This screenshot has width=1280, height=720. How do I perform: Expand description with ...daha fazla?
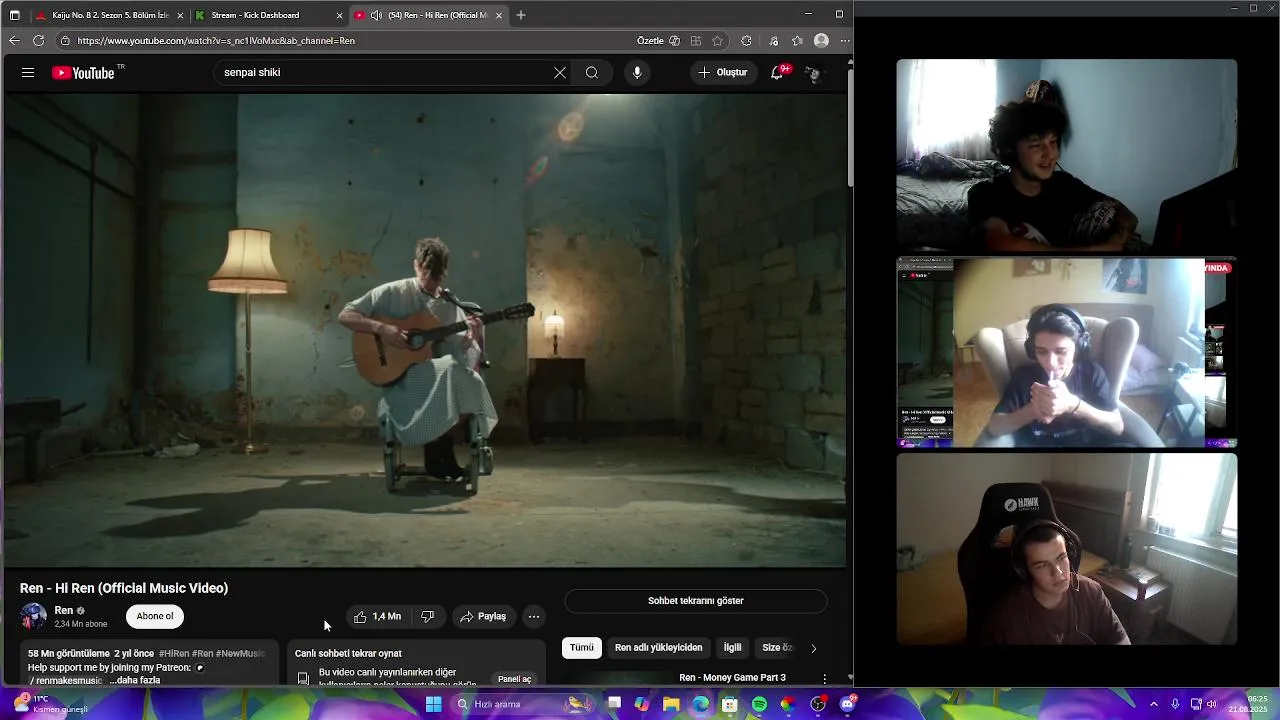coord(134,680)
